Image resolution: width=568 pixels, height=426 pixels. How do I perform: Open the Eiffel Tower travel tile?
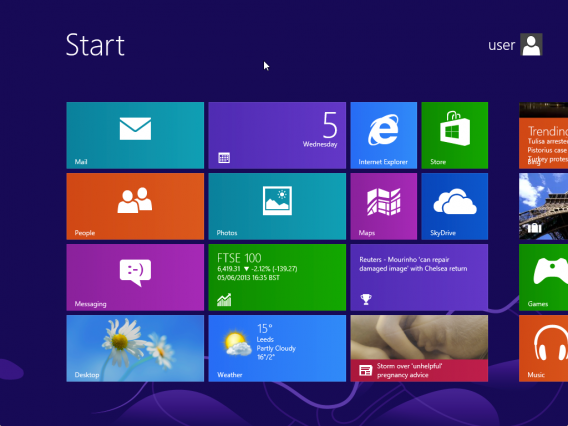coord(543,206)
